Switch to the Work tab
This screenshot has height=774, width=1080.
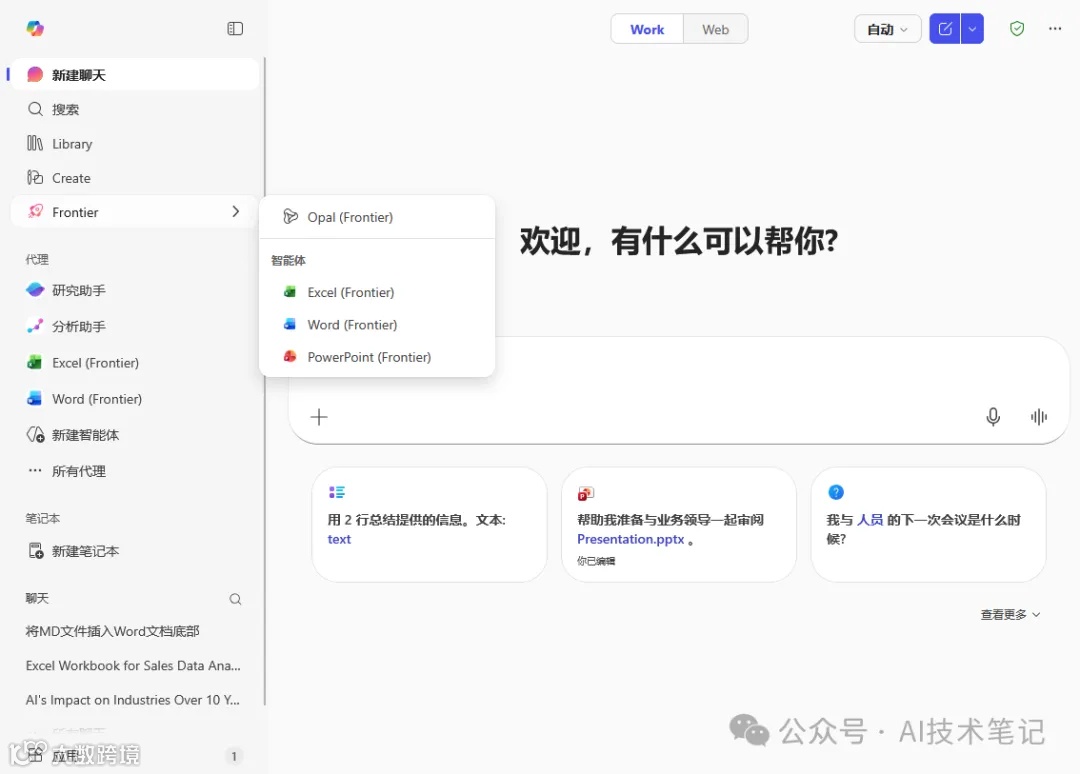[647, 29]
